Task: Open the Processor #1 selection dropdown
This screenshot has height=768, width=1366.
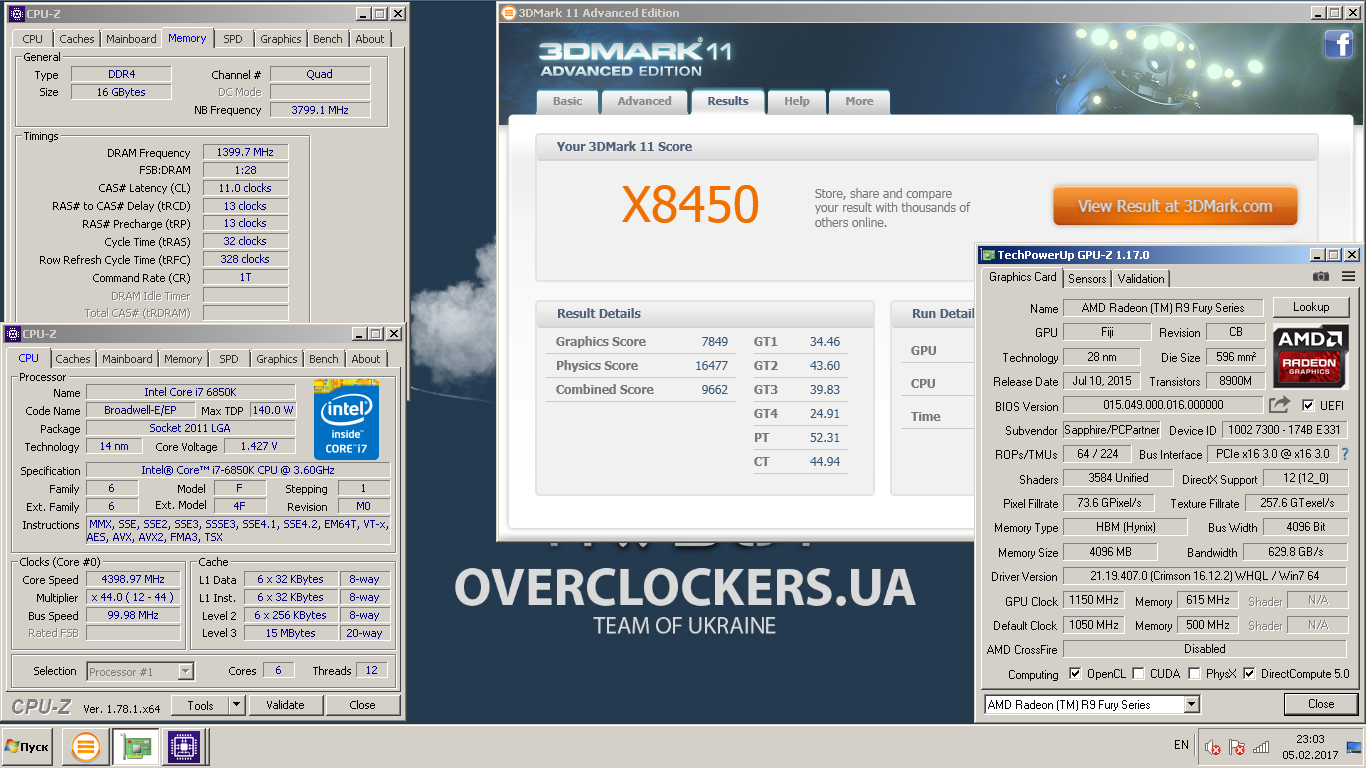Action: (140, 672)
